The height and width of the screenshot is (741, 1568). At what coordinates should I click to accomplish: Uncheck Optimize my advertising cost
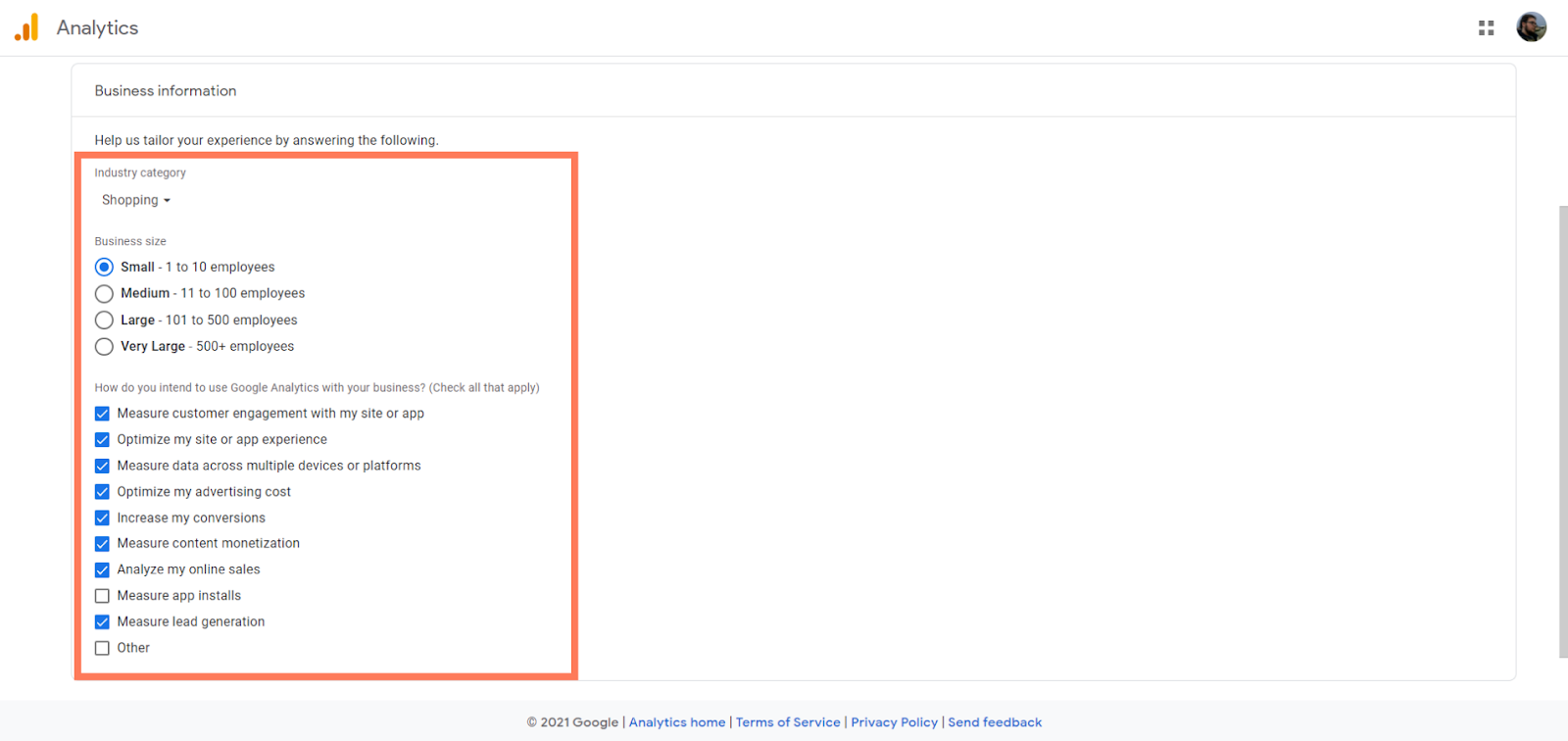tap(102, 492)
